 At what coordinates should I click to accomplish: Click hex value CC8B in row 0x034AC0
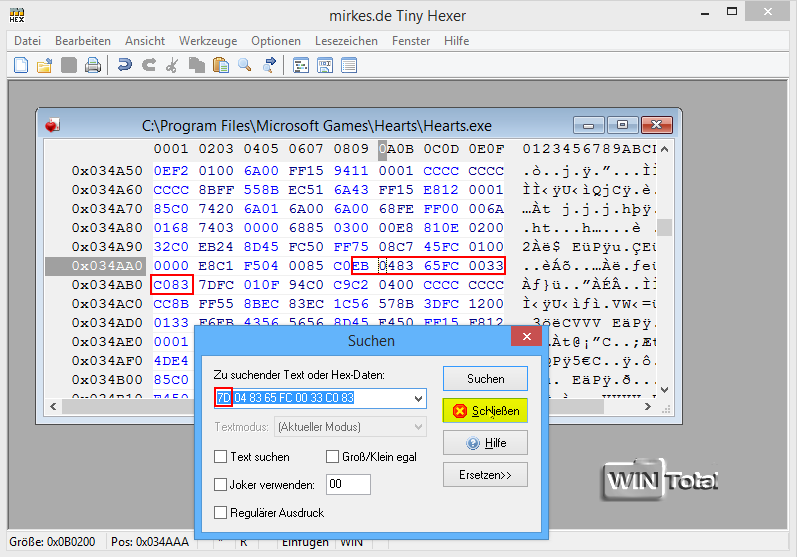(x=171, y=304)
